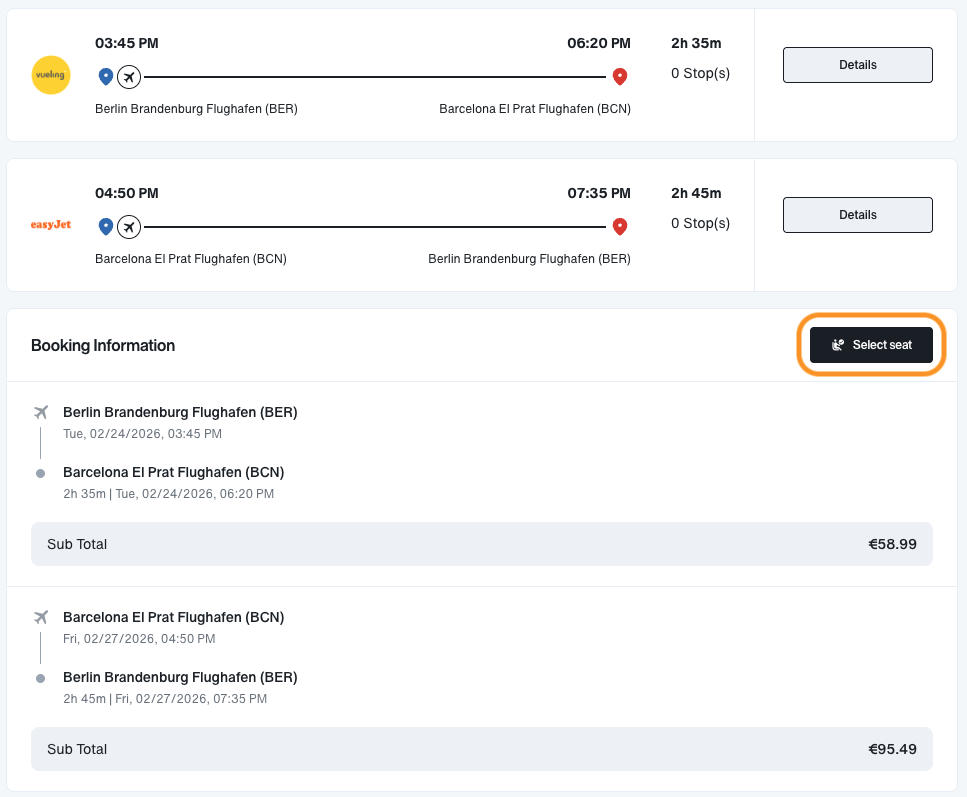This screenshot has height=797, width=967.
Task: Click 0 Stop(s) on the easyJet flight
Action: pos(701,223)
